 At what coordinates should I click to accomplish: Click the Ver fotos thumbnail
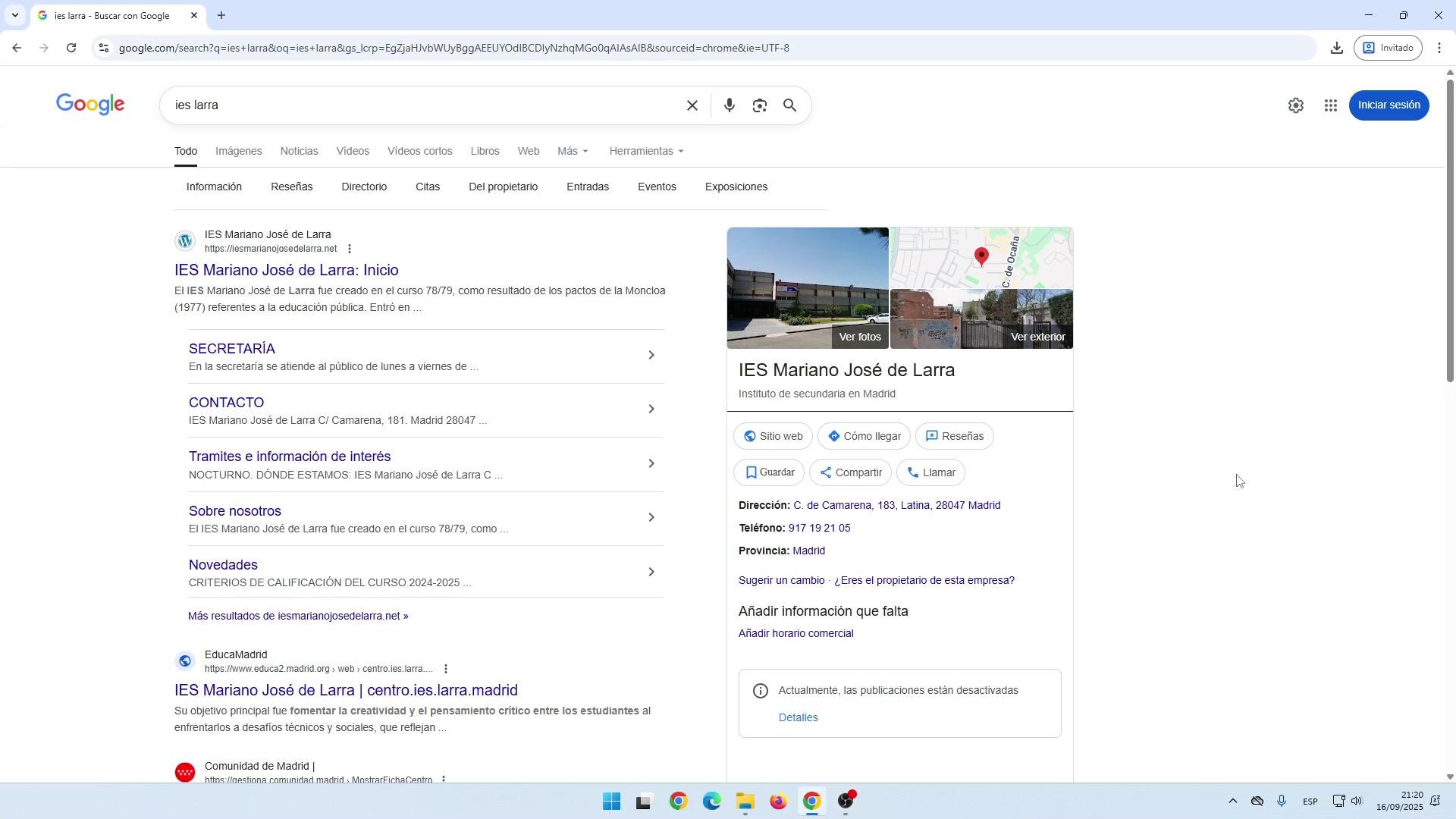[808, 288]
